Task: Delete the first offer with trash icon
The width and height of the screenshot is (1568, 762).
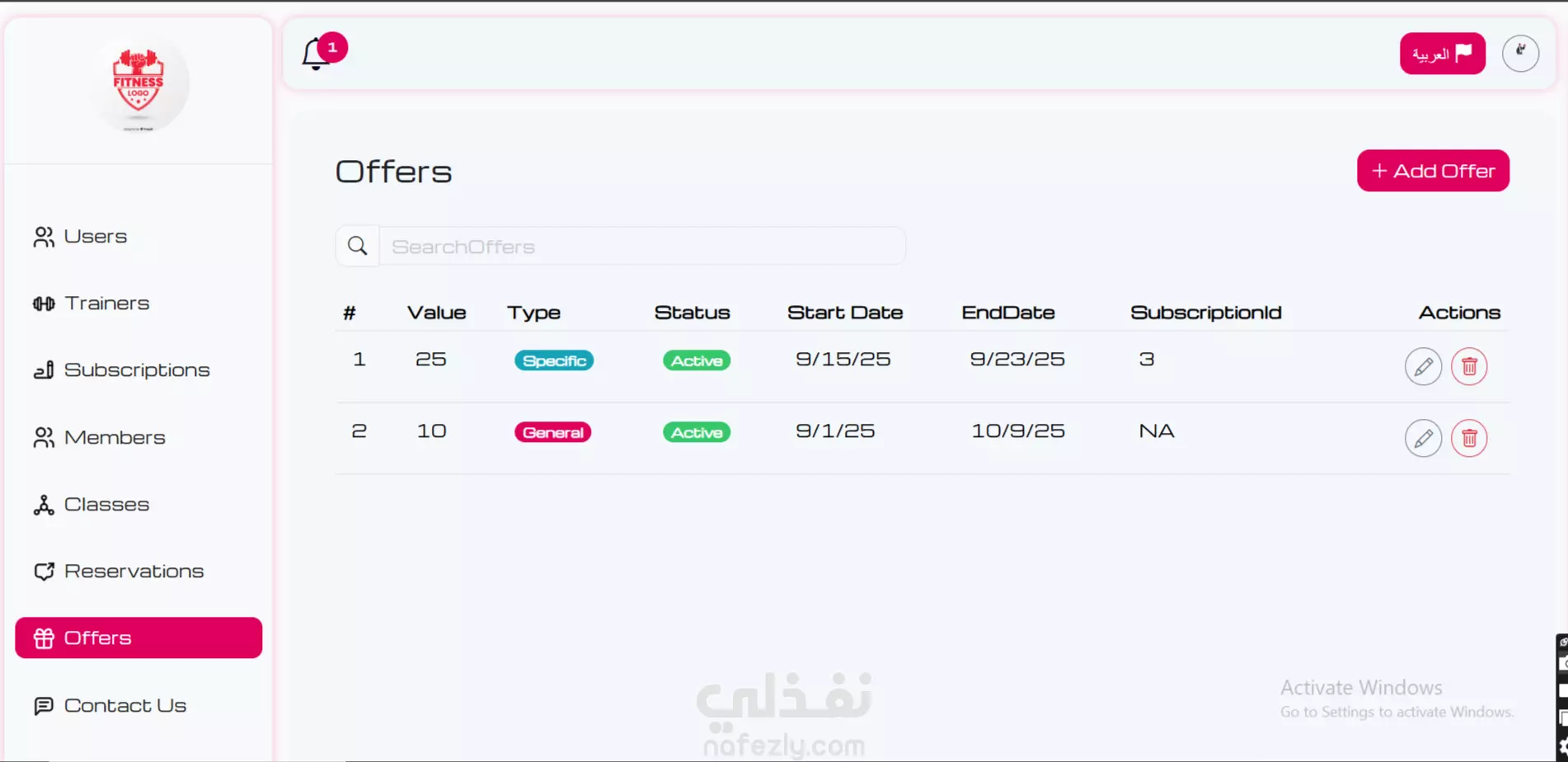Action: coord(1469,367)
